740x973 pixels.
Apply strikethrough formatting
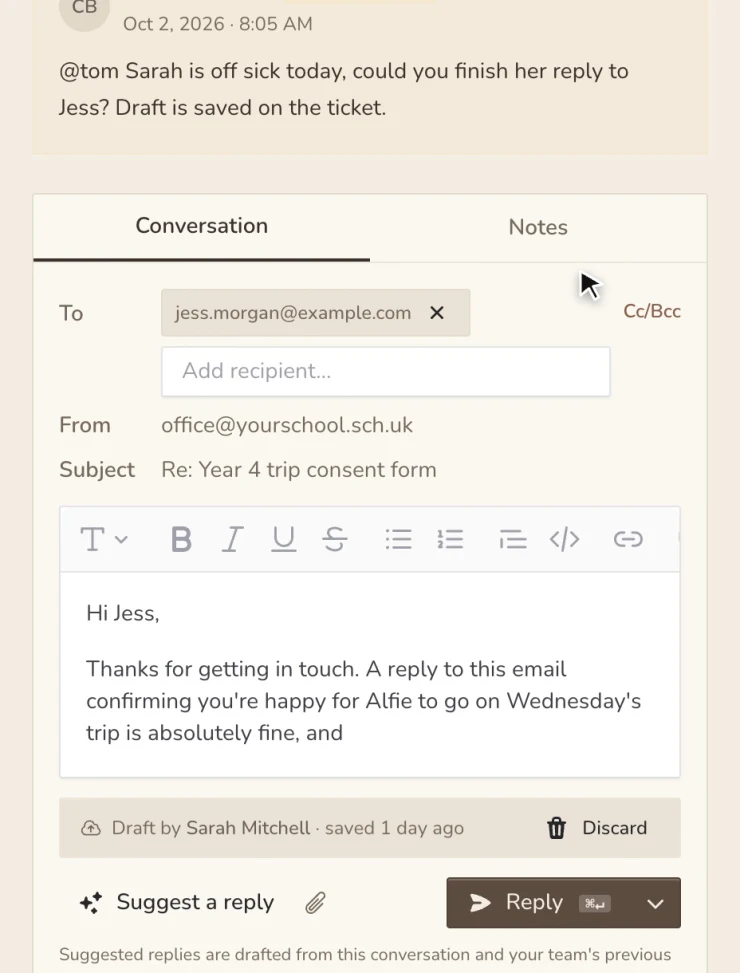tap(335, 539)
